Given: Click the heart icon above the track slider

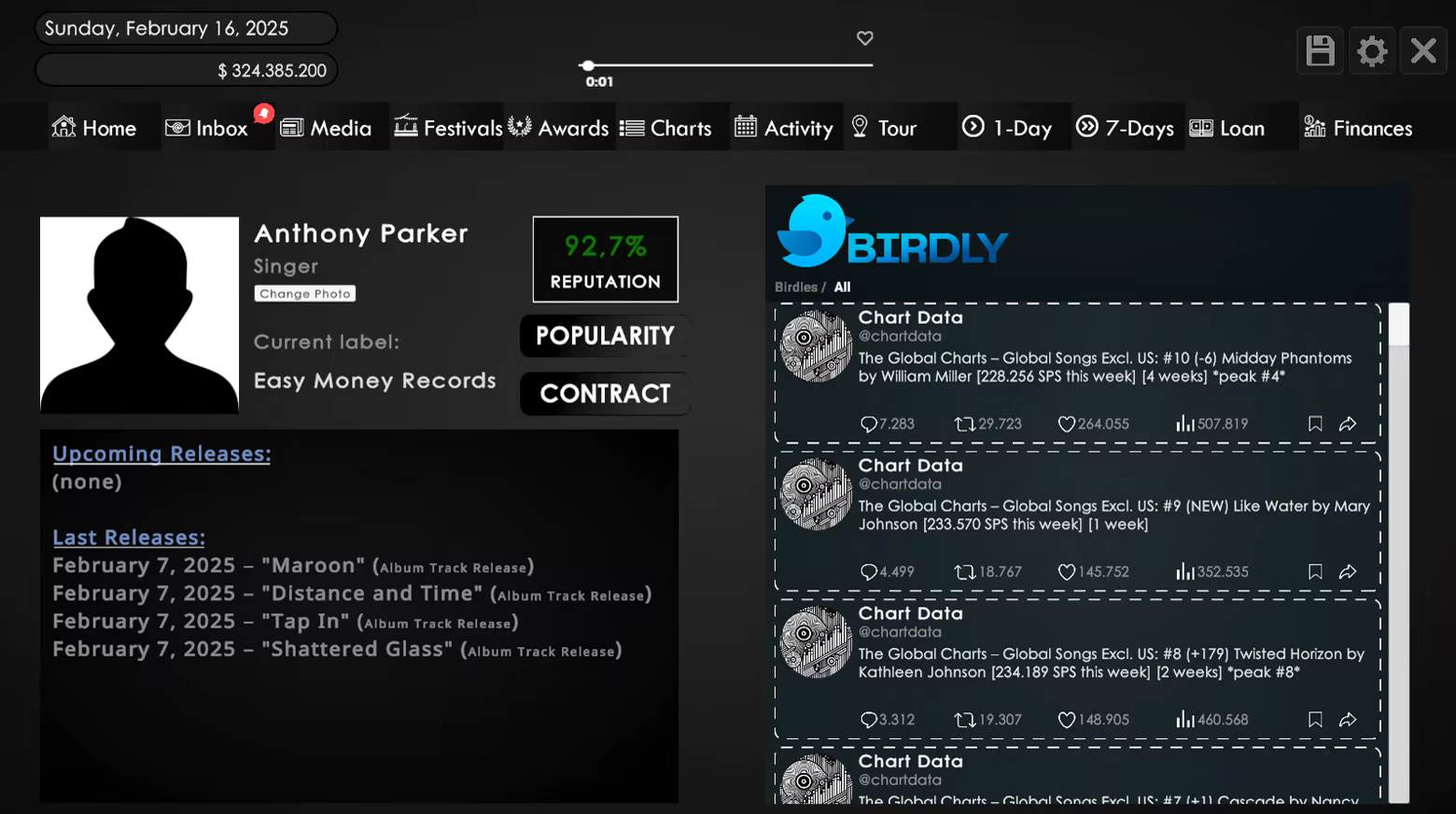Looking at the screenshot, I should 865,38.
